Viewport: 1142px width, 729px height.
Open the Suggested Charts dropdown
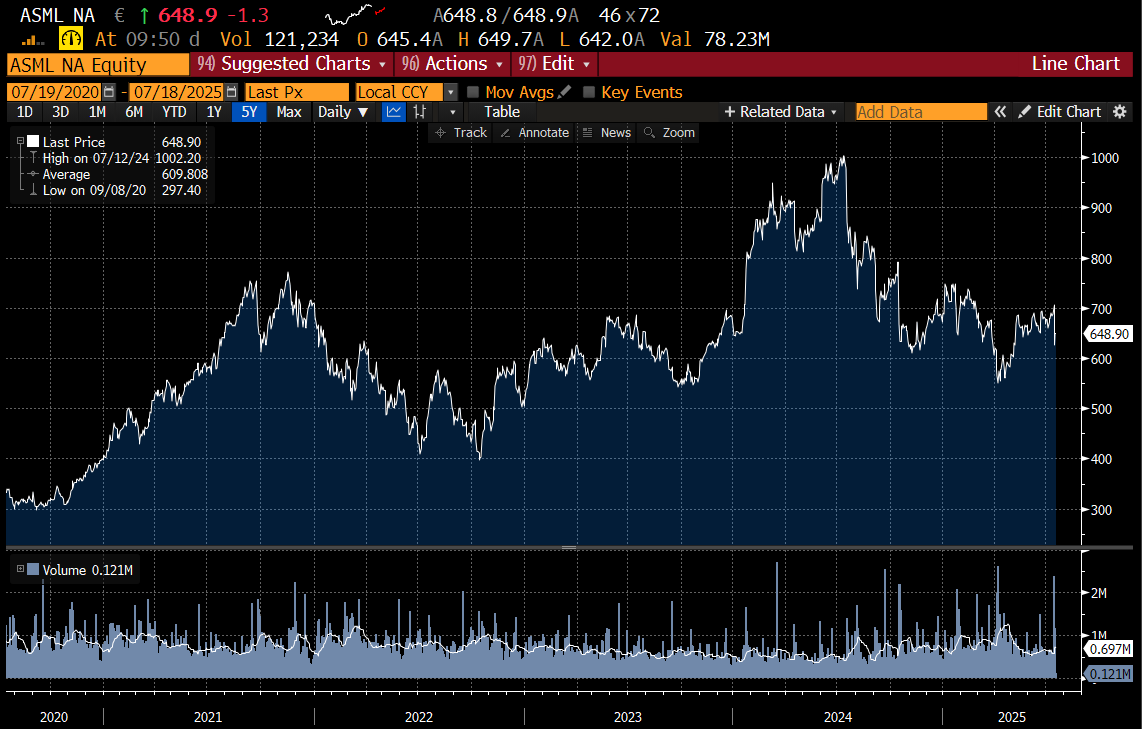pos(291,64)
